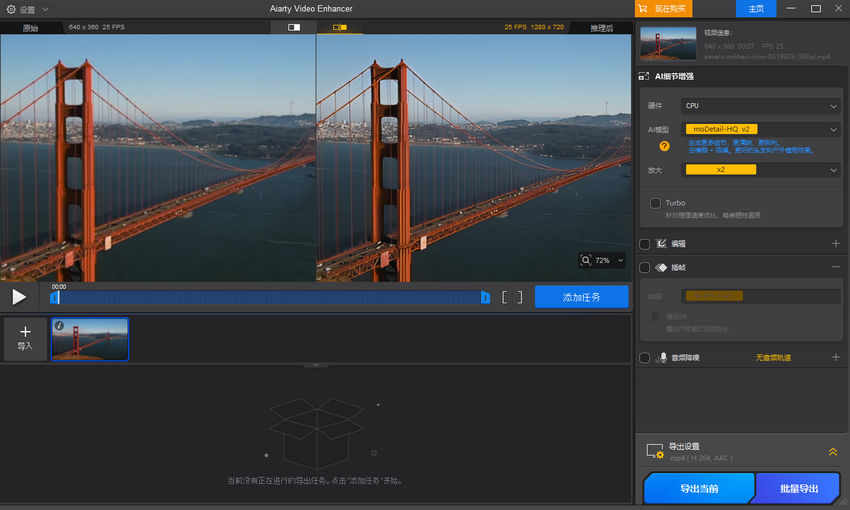
Task: Collapse the 插帧 section with minus
Action: coord(836,267)
